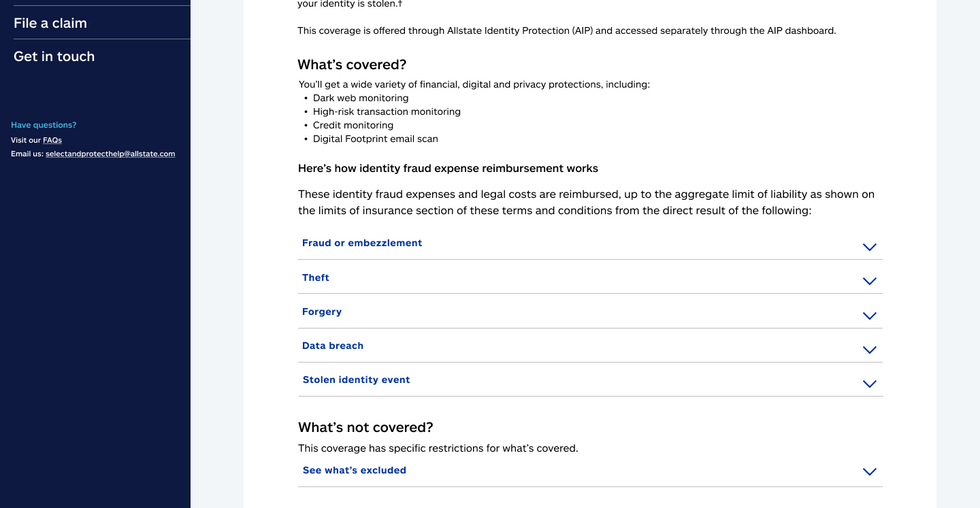
Task: Expand the Fraud or embezzlement title
Action: click(362, 243)
